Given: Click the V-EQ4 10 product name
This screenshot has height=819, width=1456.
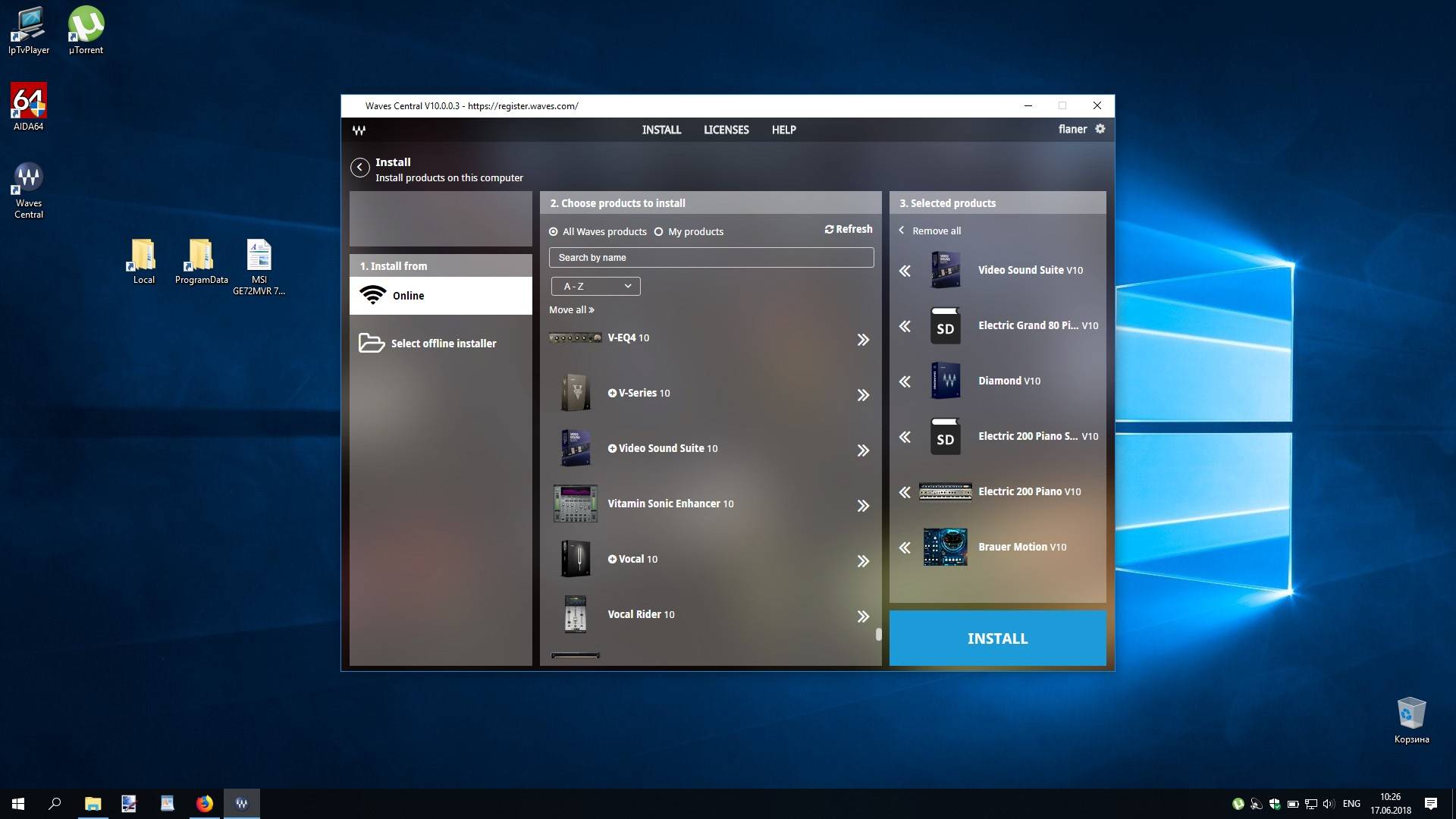Looking at the screenshot, I should pos(628,337).
